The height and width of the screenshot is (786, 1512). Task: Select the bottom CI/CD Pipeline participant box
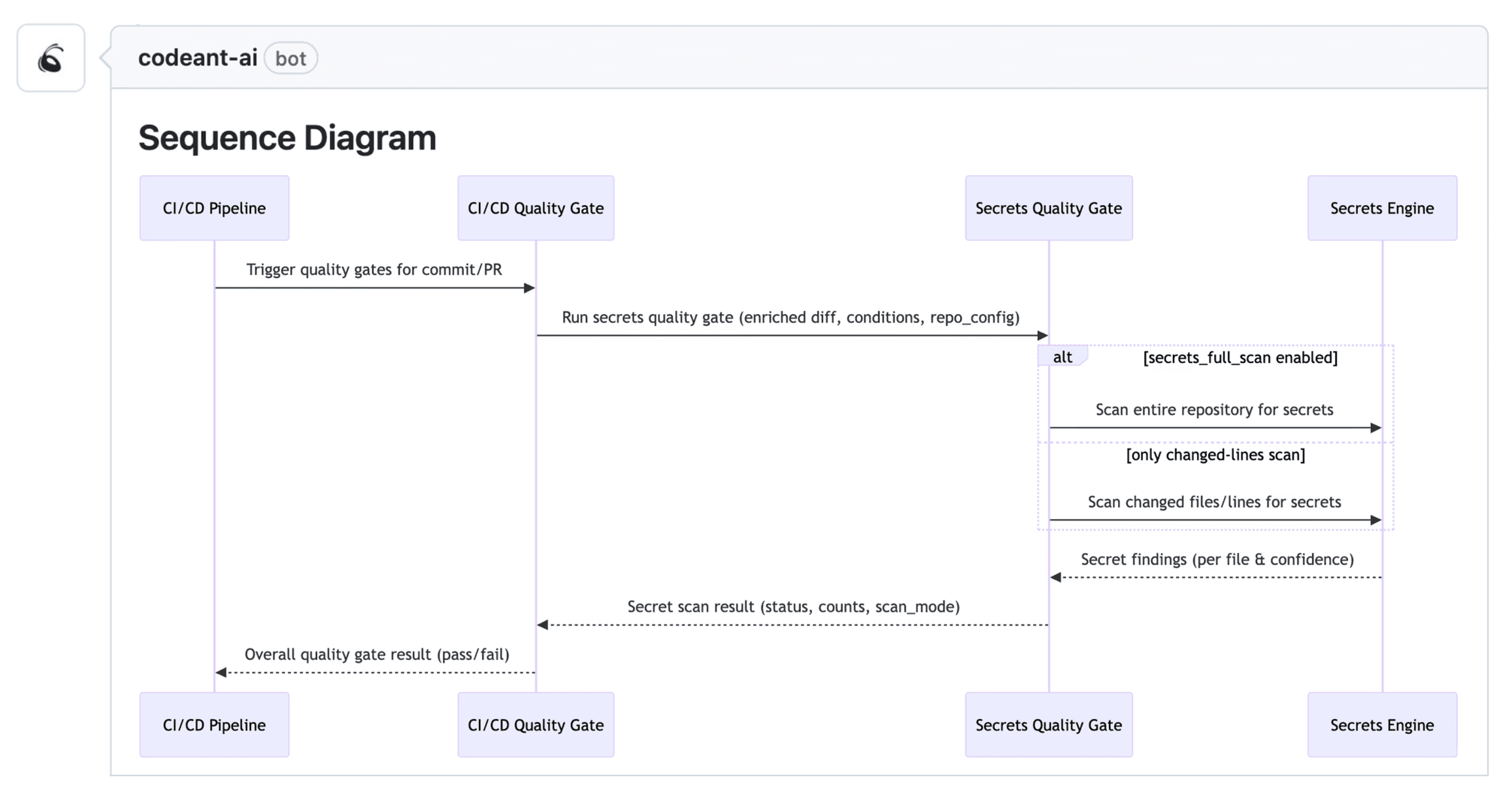pyautogui.click(x=214, y=725)
